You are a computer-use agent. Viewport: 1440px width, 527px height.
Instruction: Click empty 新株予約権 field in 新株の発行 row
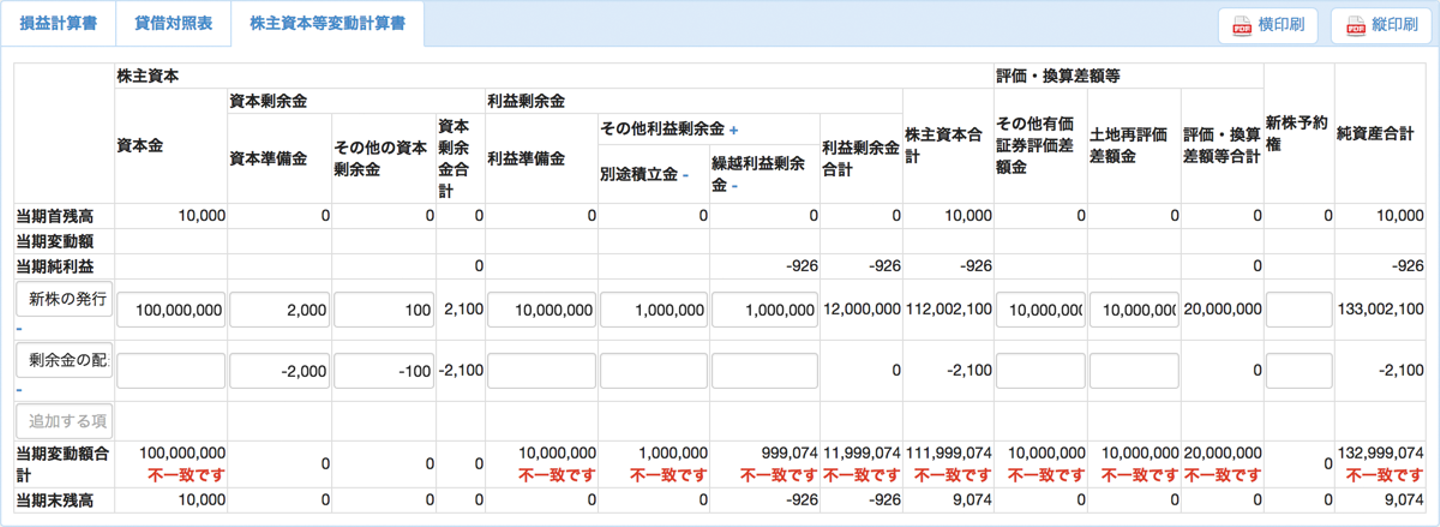pos(1299,310)
